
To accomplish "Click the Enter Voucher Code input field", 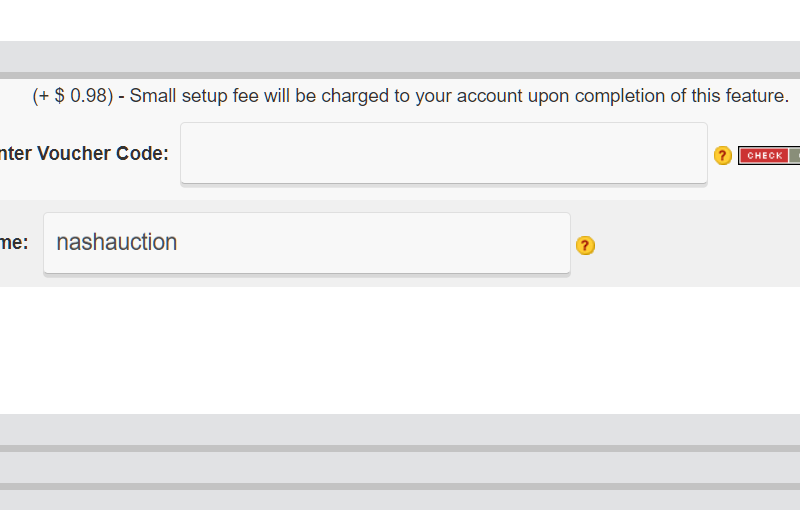I will pyautogui.click(x=443, y=153).
